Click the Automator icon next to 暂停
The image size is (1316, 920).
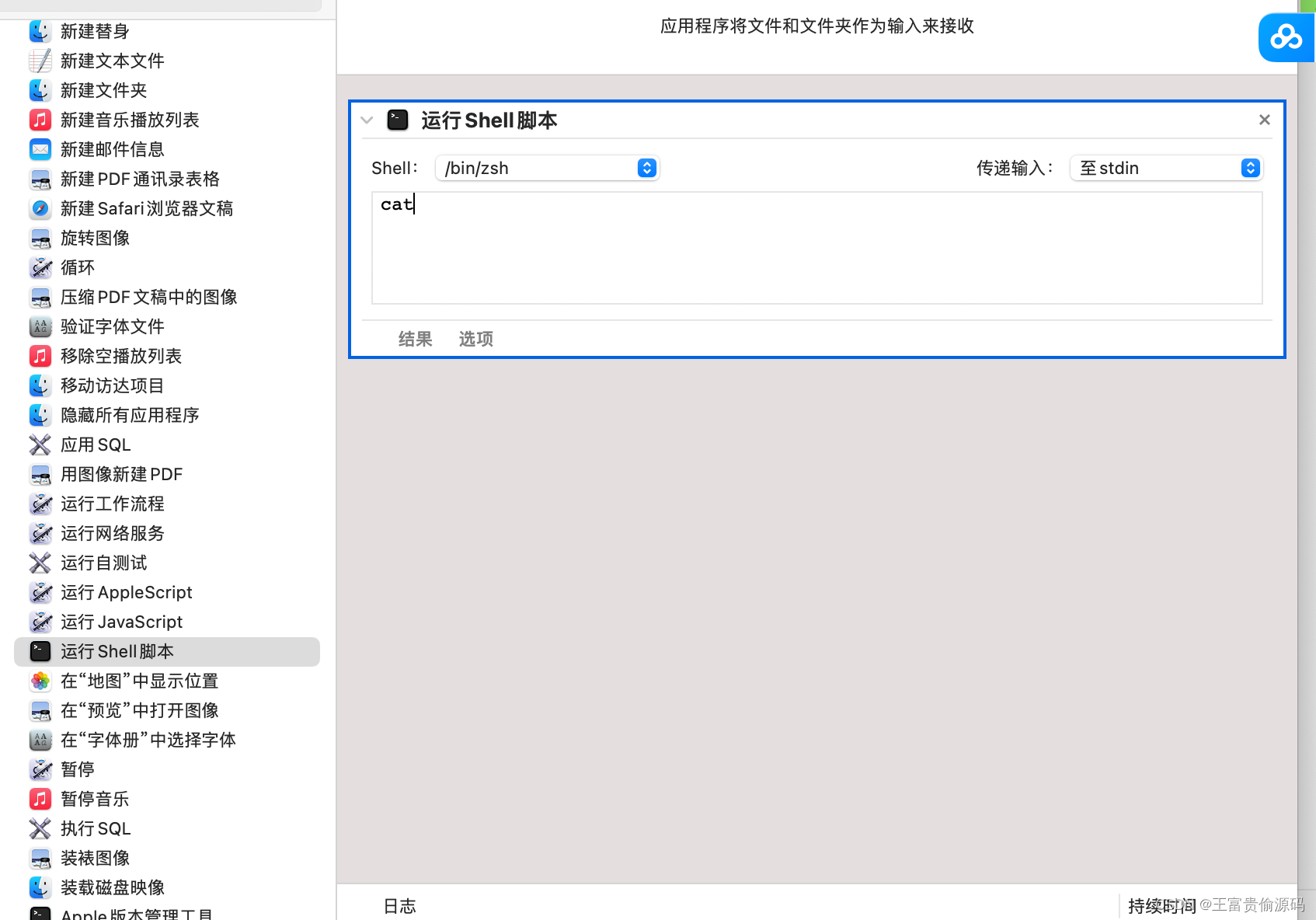[x=40, y=769]
